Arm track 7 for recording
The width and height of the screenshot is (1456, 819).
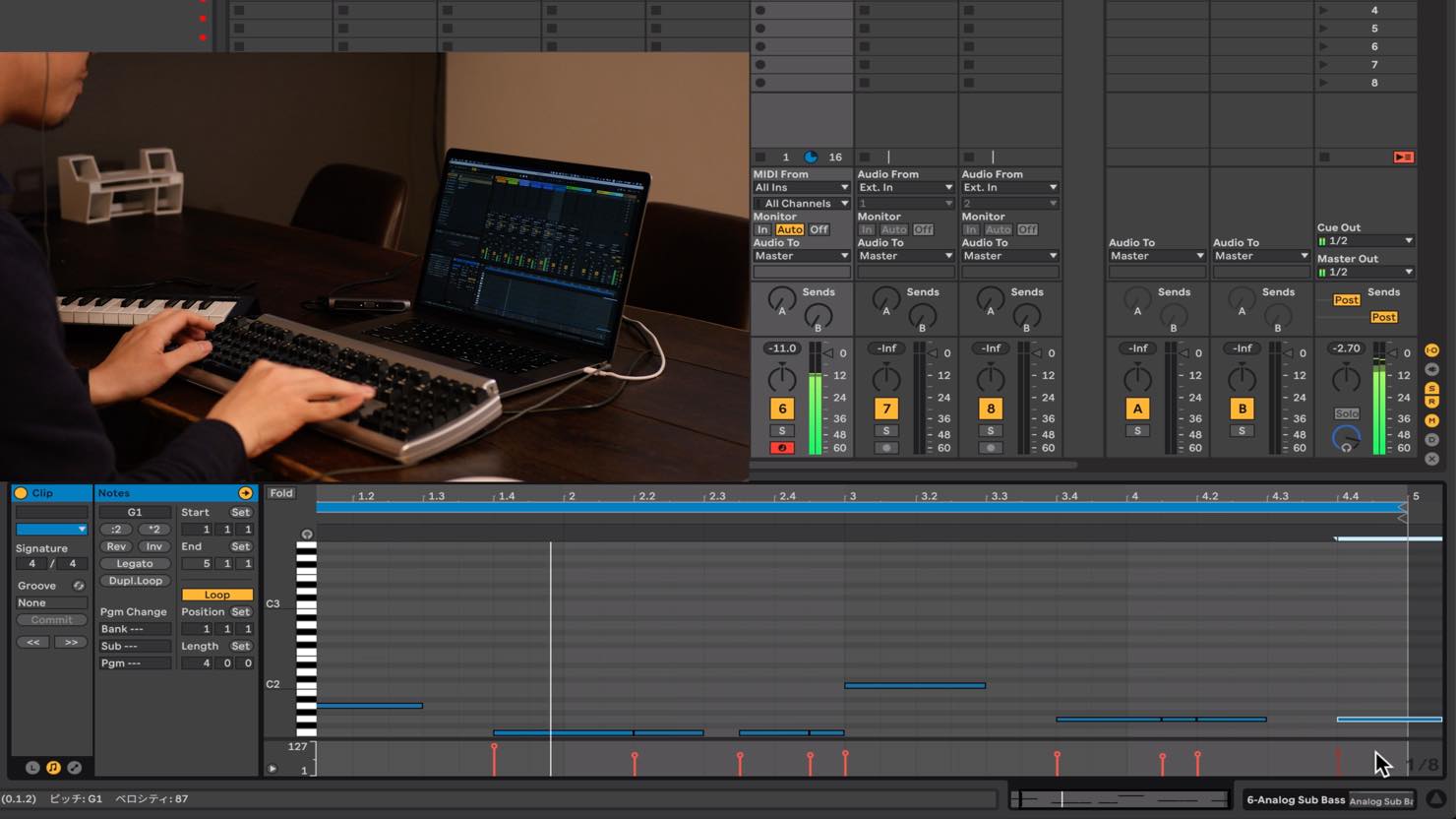886,448
